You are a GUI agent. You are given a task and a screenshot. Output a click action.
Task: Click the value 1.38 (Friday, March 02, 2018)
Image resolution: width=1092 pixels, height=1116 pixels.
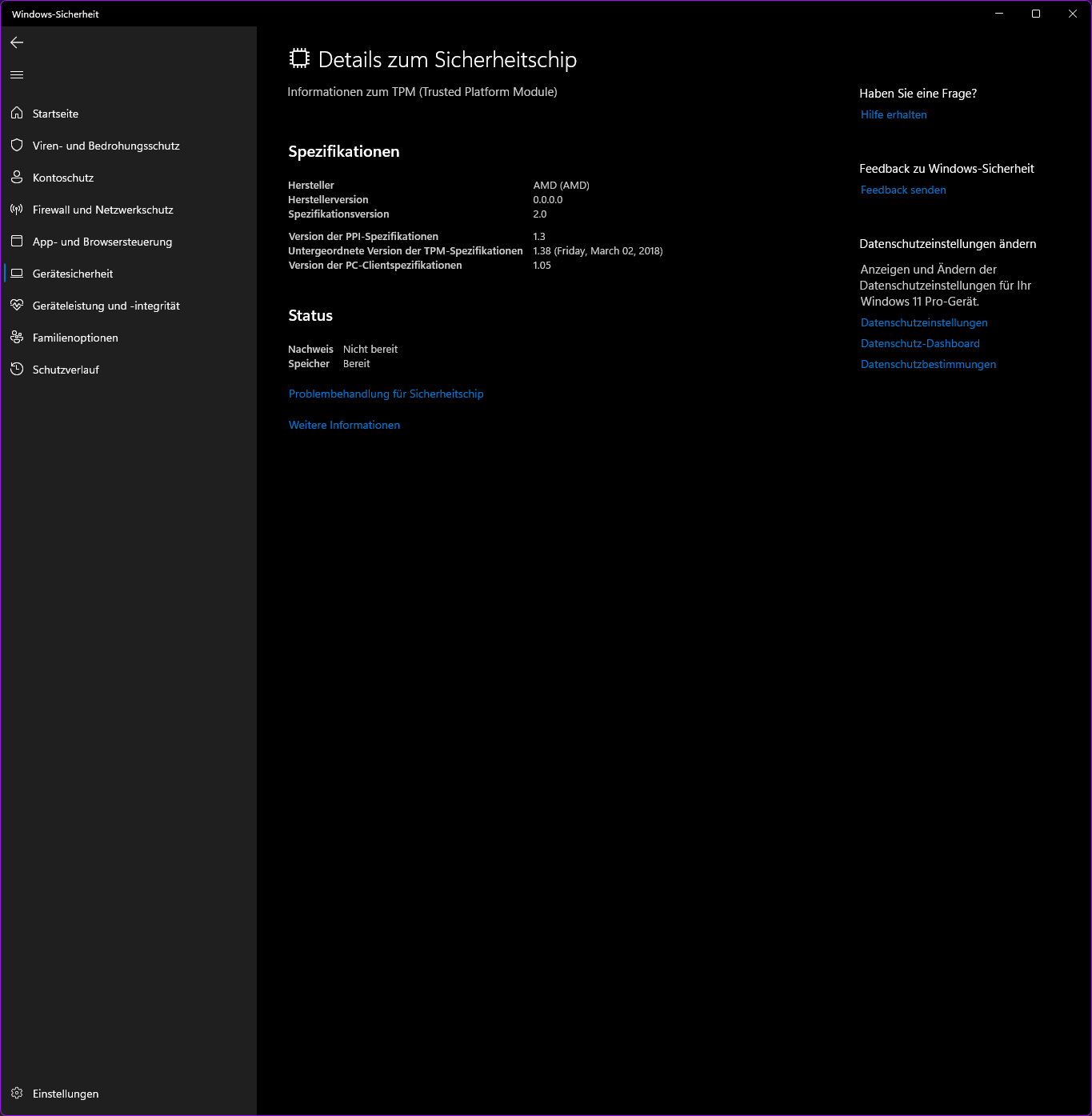[x=598, y=250]
